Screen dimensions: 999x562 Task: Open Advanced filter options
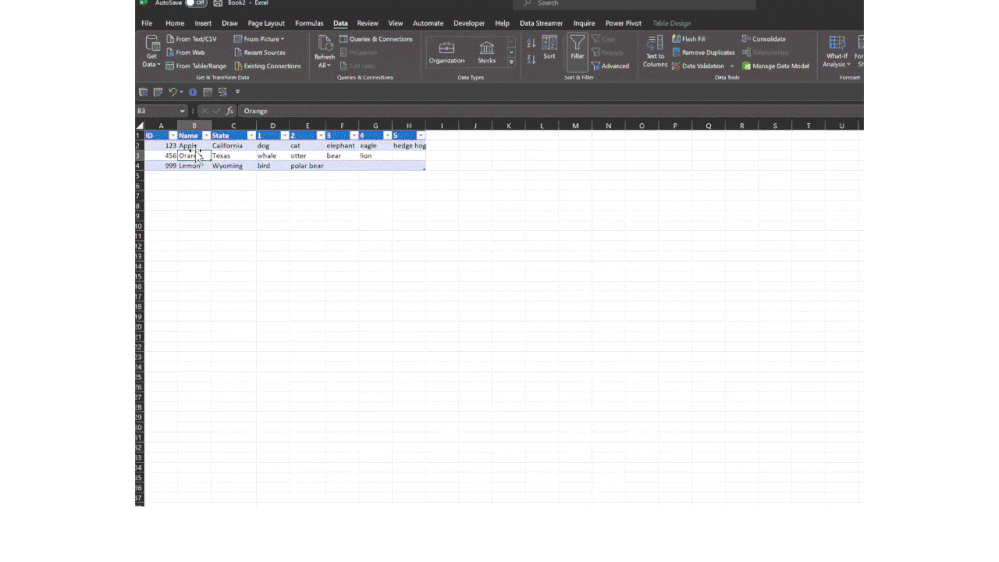(610, 66)
